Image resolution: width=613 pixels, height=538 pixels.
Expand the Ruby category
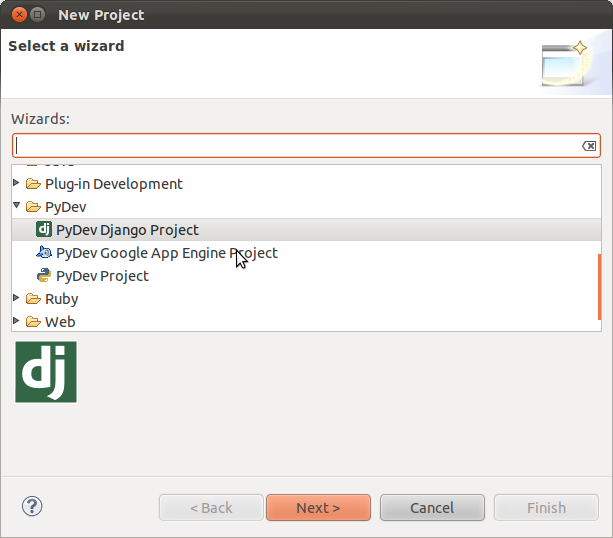(16, 298)
